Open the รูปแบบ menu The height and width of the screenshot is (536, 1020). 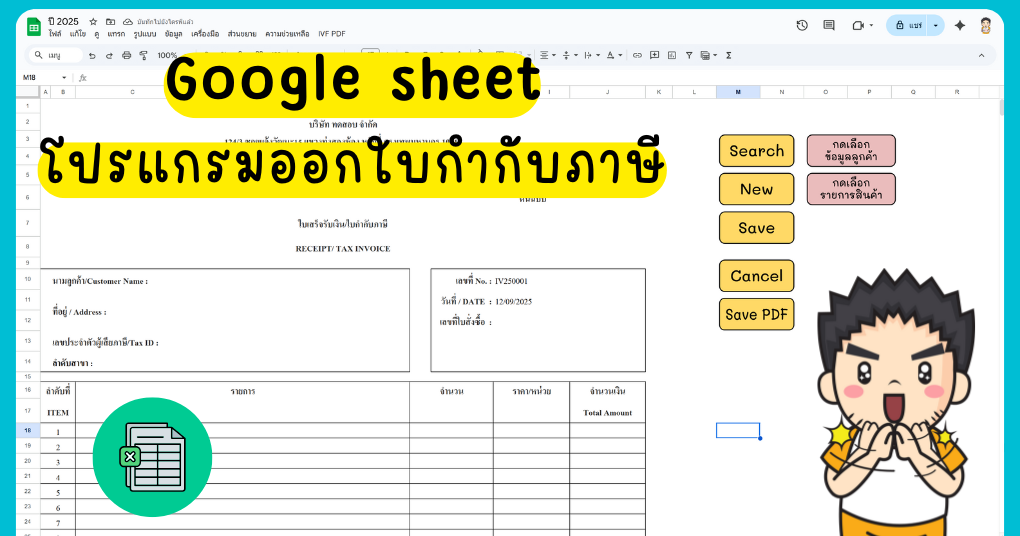144,34
